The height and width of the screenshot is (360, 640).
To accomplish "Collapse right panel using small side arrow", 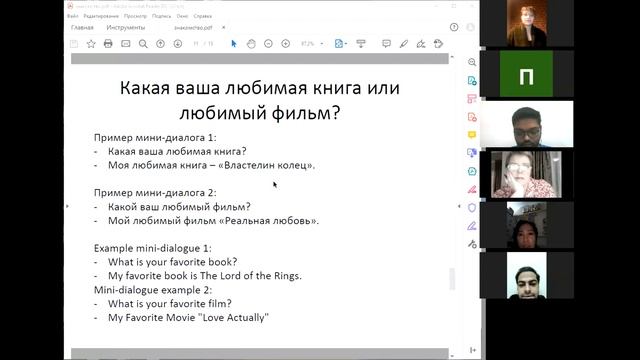I will click(x=459, y=206).
